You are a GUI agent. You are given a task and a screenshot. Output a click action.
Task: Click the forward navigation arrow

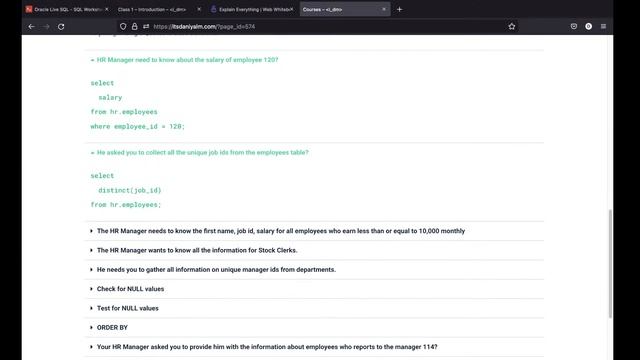coord(46,27)
